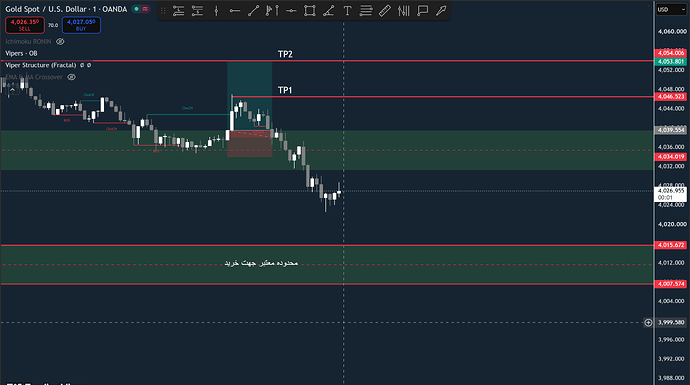The height and width of the screenshot is (385, 690).
Task: Click the 3,988.000 price scale tick
Action: pos(672,378)
